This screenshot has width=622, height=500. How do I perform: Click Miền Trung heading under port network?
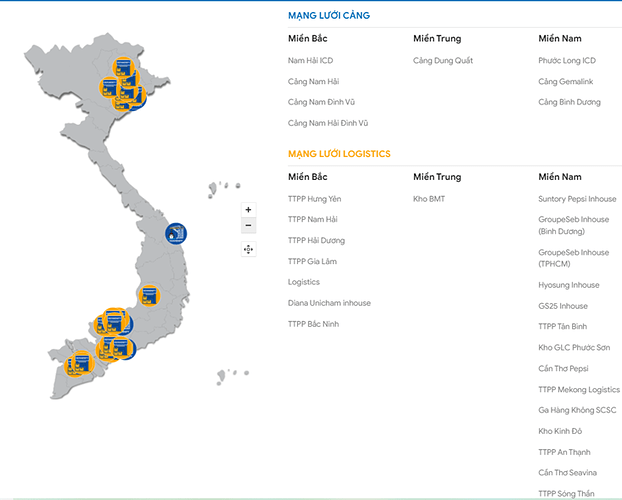437,38
